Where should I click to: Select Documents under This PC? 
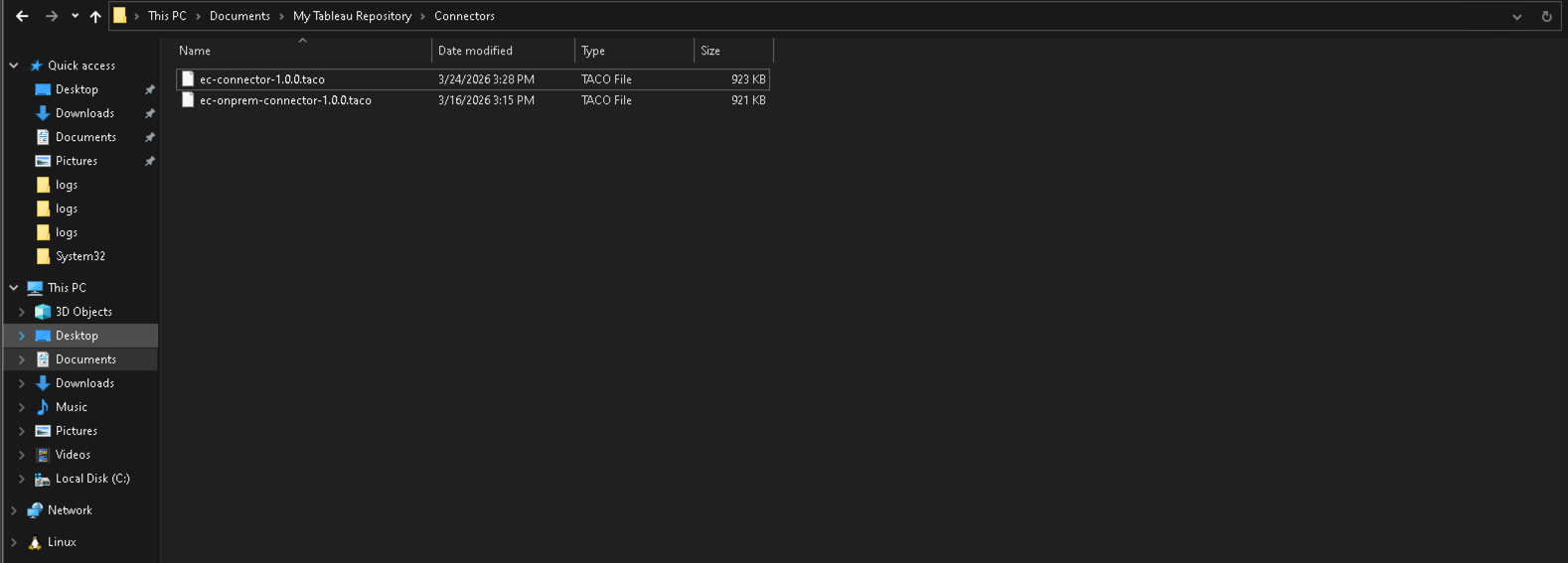coord(85,359)
